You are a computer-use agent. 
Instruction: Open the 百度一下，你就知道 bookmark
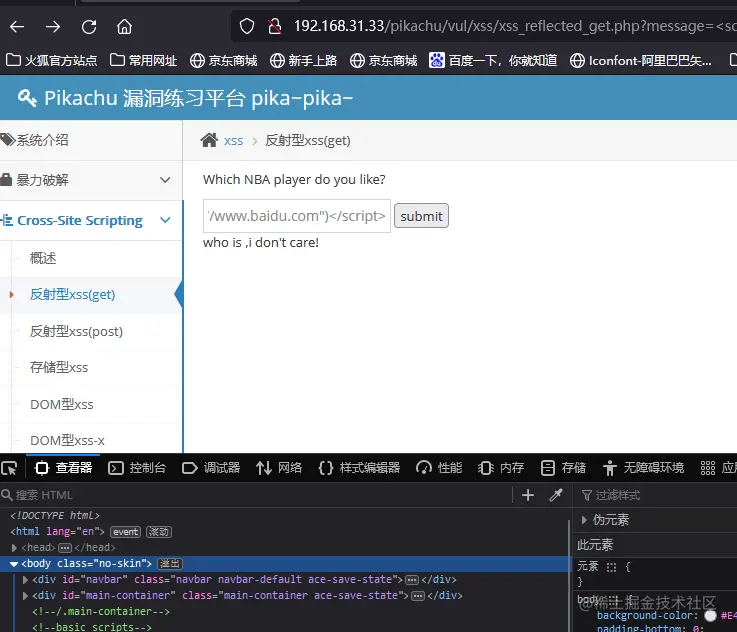[493, 60]
